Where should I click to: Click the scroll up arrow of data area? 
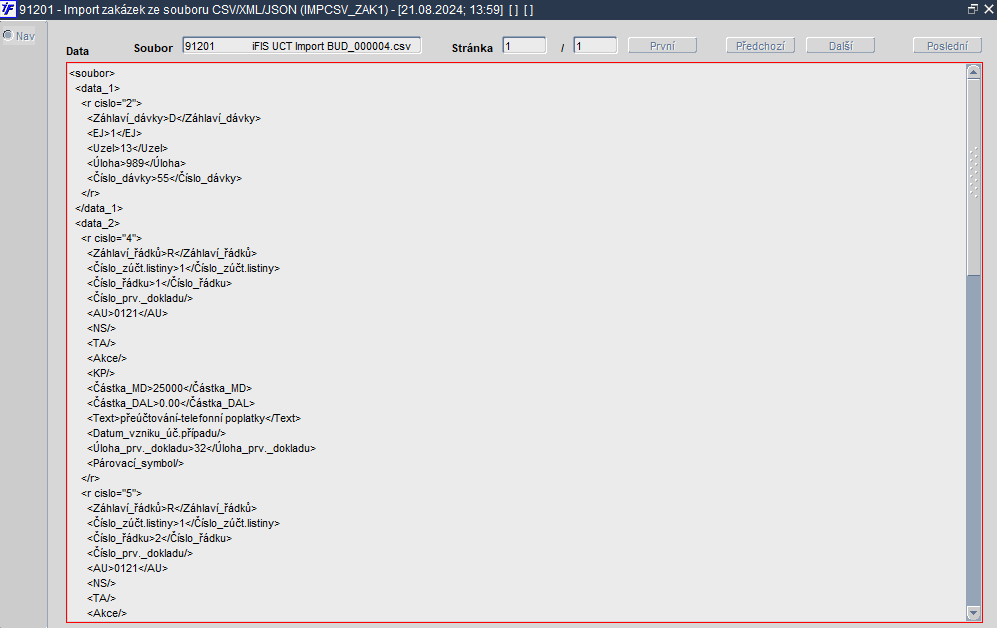coord(973,72)
